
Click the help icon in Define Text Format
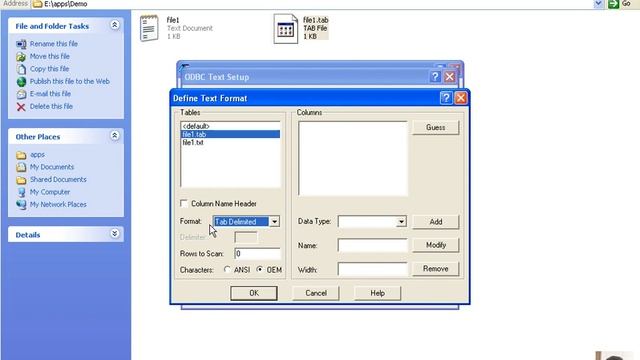point(446,98)
